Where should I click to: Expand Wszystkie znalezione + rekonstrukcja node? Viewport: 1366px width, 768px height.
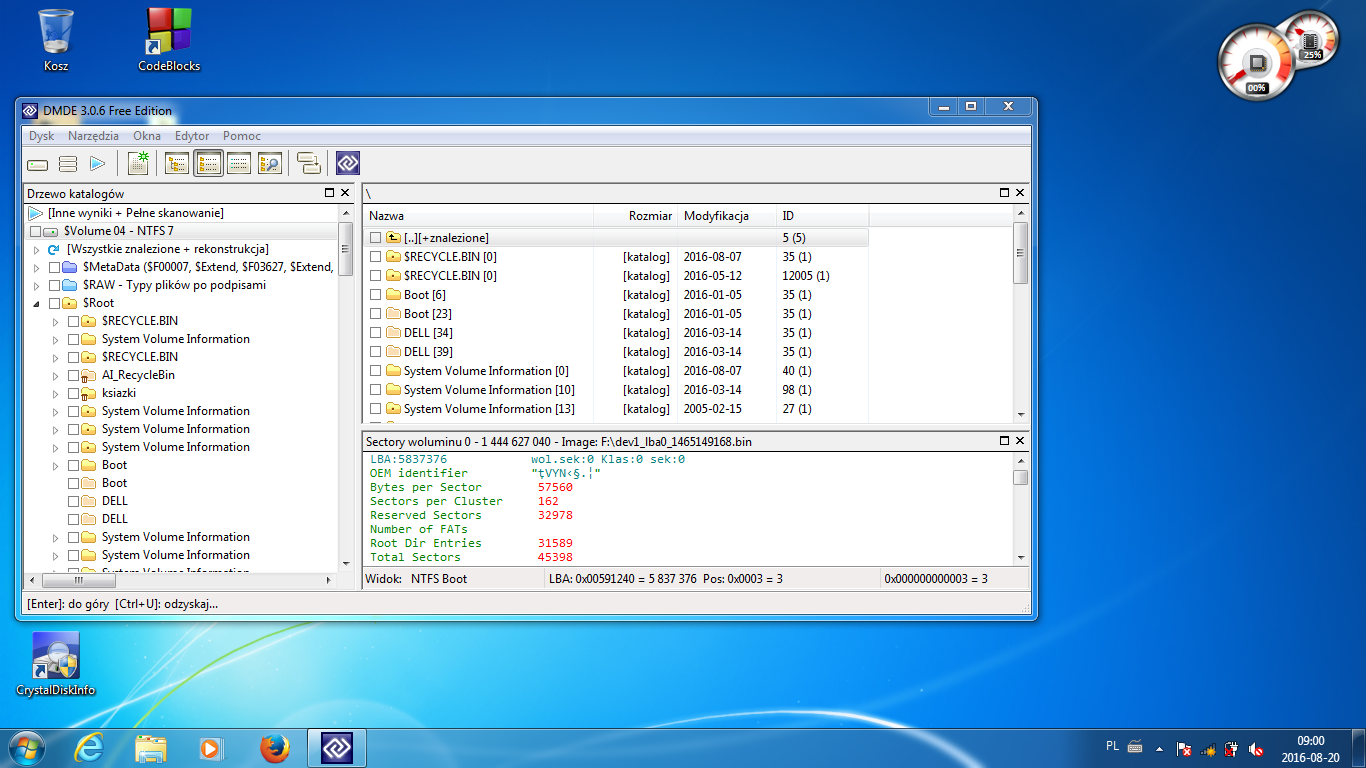[37, 249]
